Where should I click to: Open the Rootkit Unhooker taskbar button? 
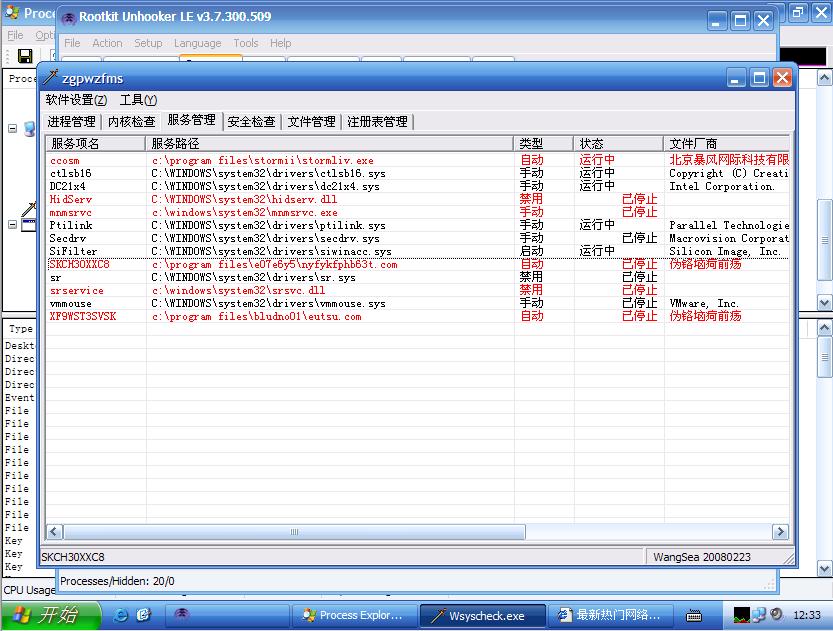pyautogui.click(x=227, y=615)
